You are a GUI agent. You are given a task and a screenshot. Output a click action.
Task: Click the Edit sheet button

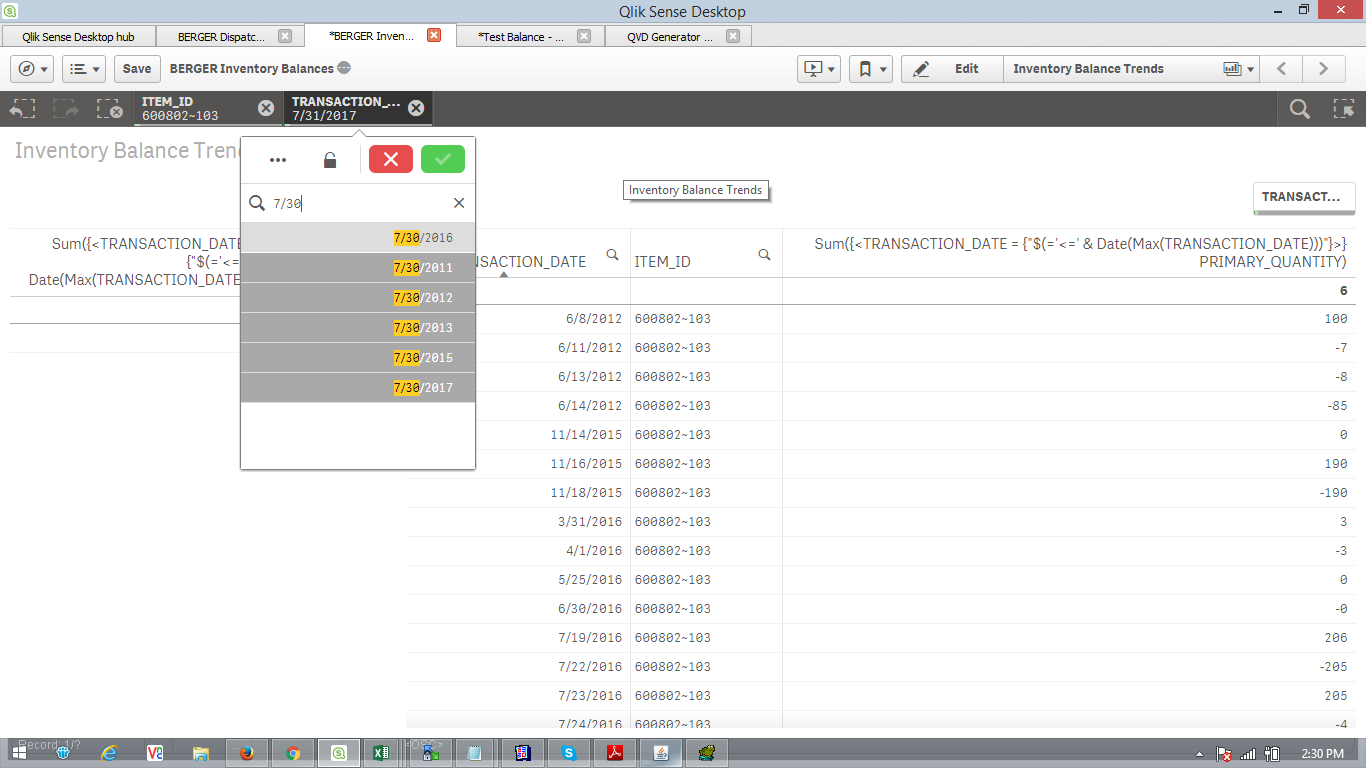tap(952, 69)
